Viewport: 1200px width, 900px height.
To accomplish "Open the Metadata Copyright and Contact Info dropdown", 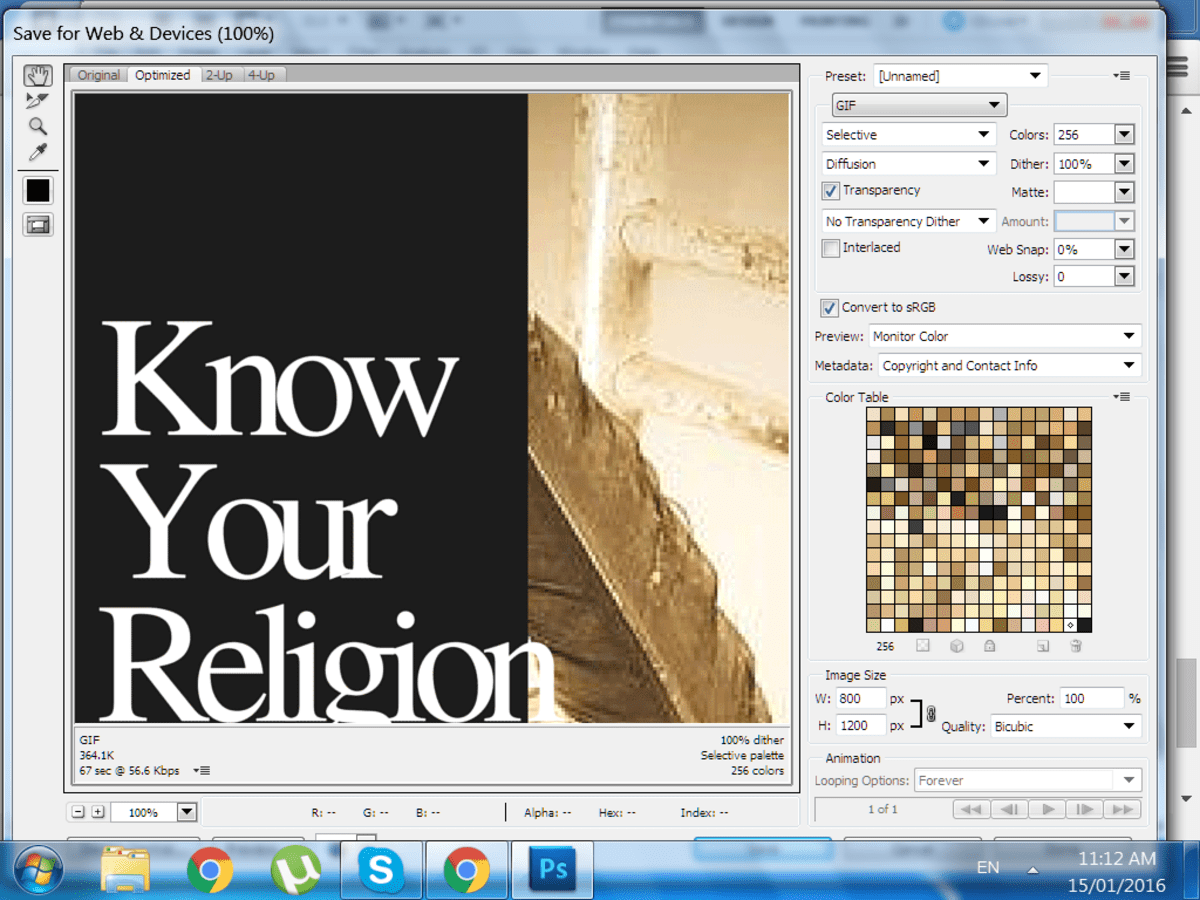I will [1009, 366].
